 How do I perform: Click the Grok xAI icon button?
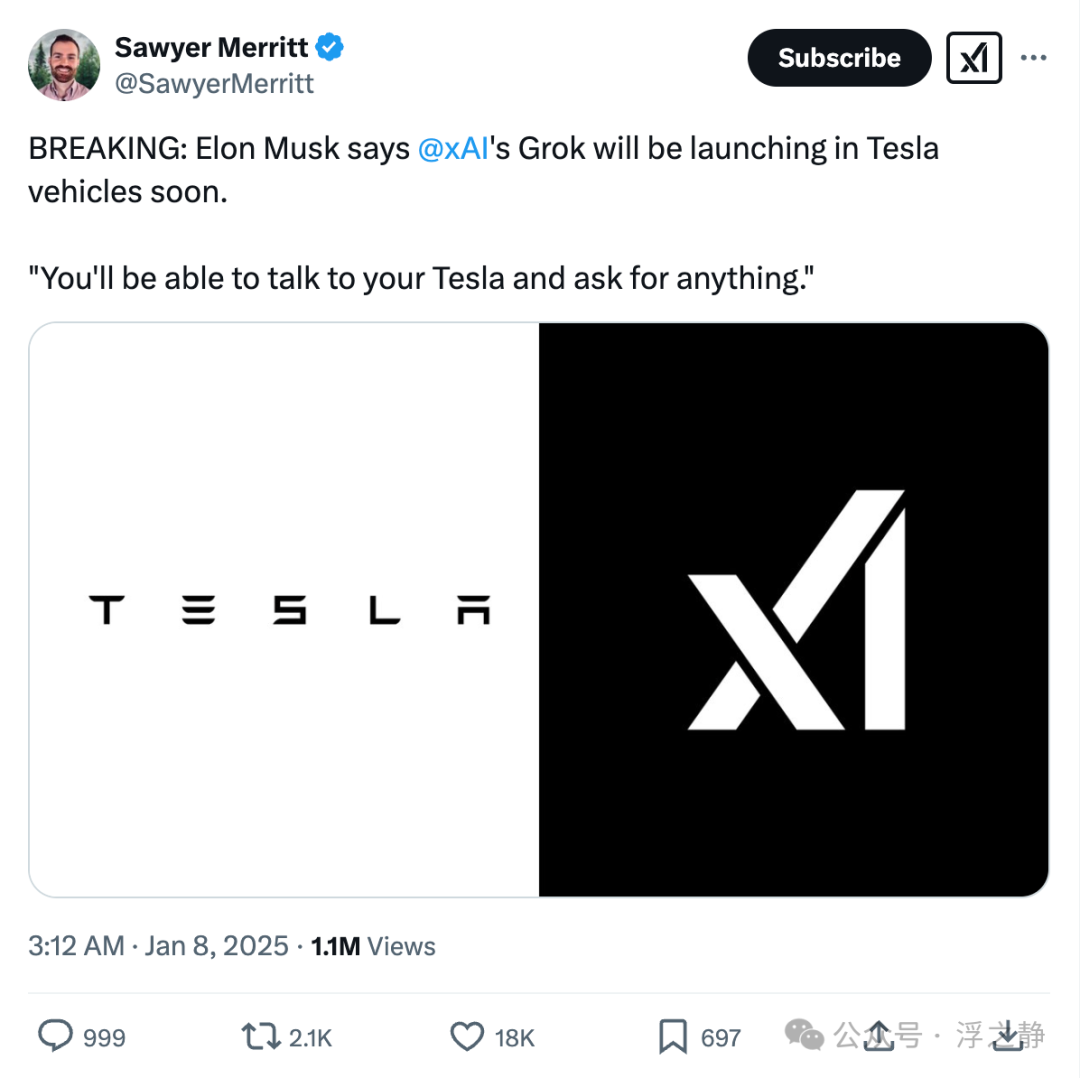[974, 58]
